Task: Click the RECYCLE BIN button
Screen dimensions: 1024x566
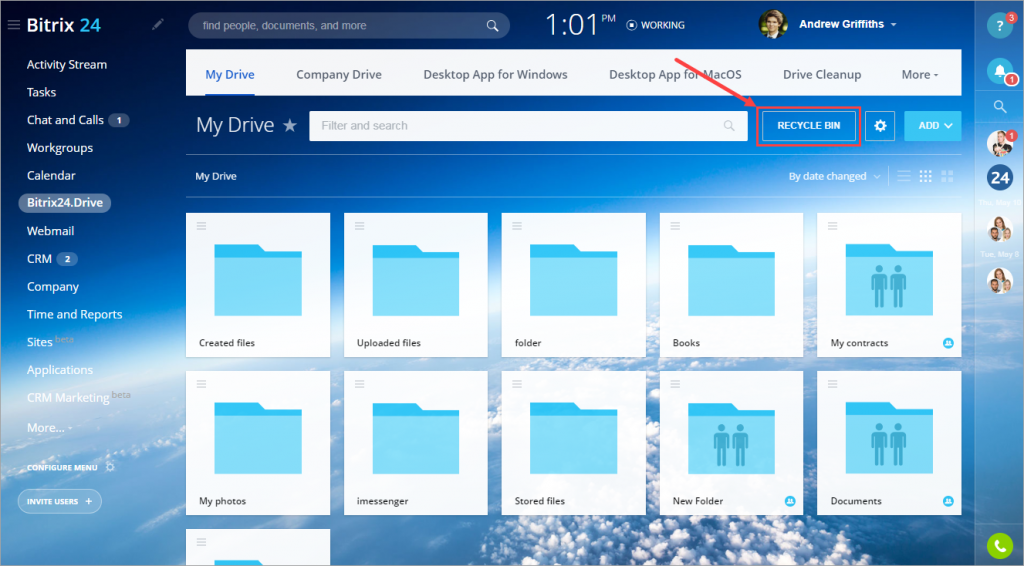Action: tap(808, 125)
